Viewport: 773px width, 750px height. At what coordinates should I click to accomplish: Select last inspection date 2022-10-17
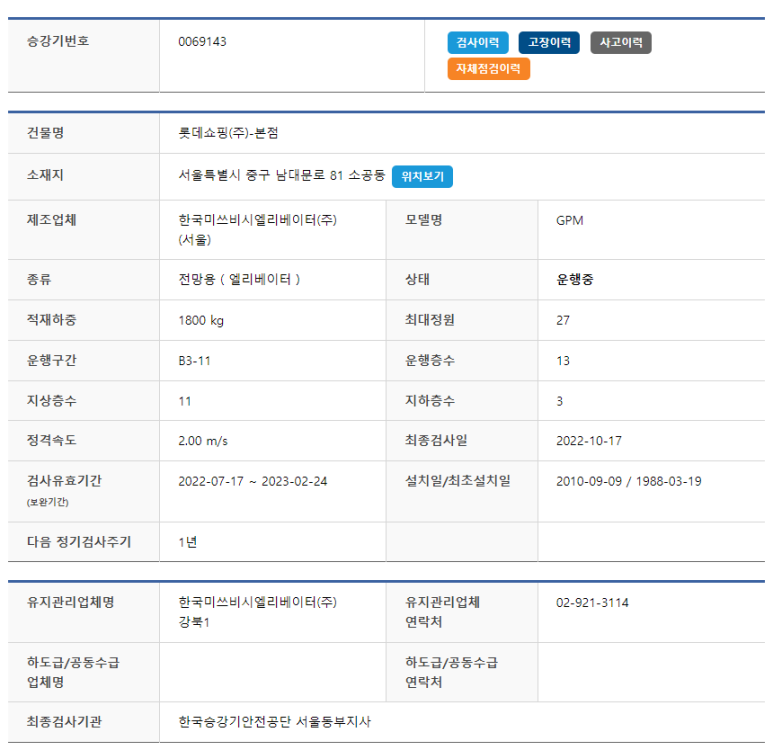(589, 441)
